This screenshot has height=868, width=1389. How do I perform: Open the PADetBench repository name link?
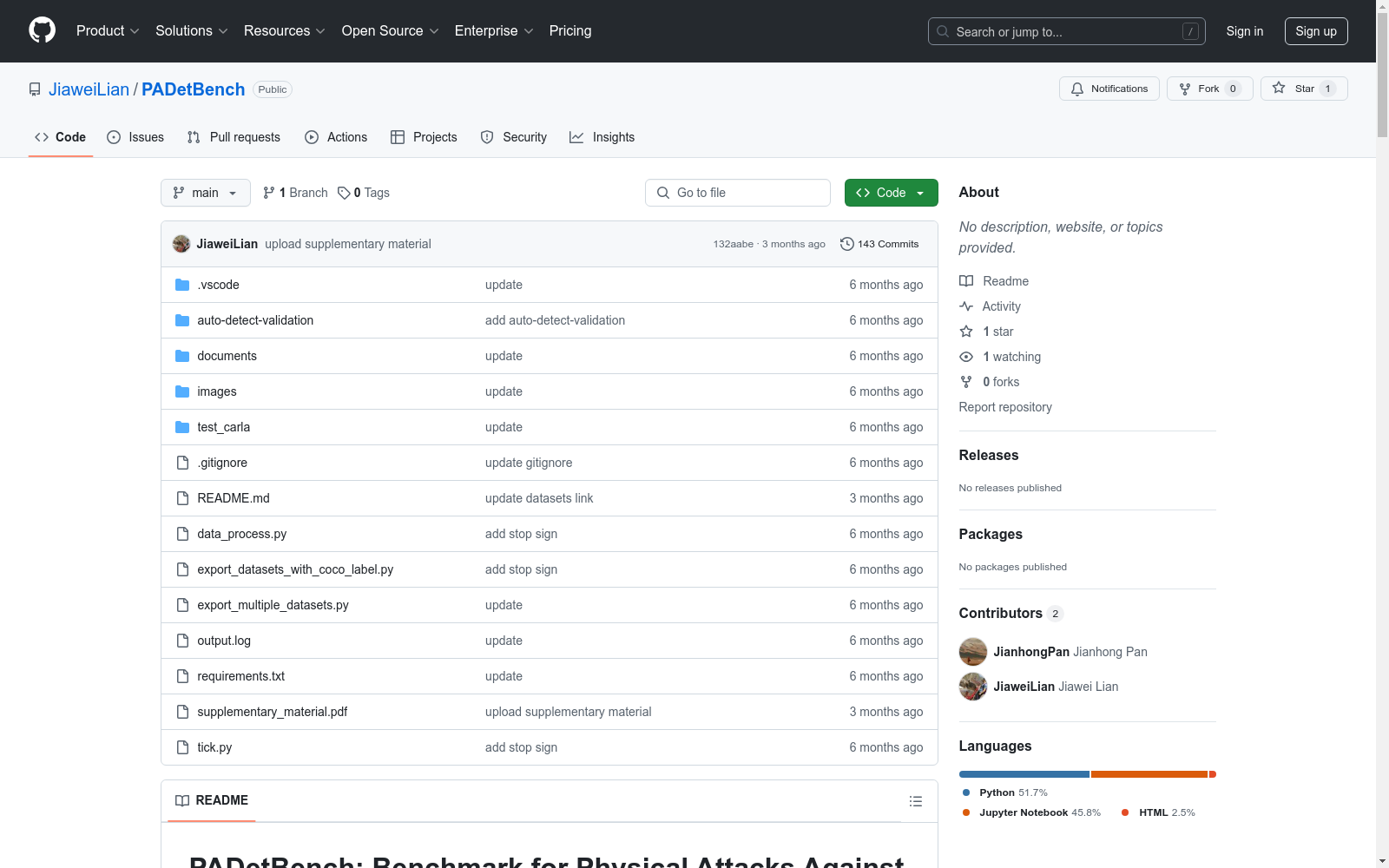tap(194, 89)
